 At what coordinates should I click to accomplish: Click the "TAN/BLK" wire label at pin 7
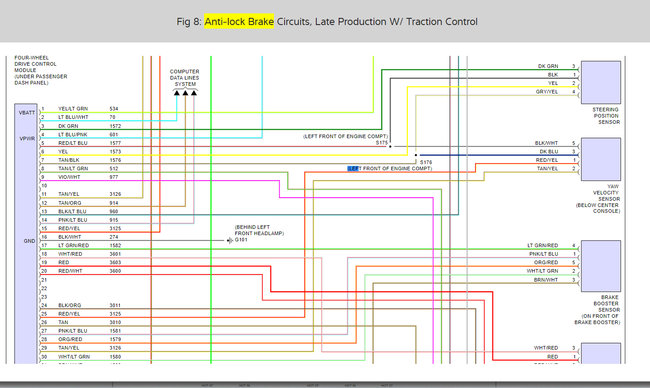68,160
